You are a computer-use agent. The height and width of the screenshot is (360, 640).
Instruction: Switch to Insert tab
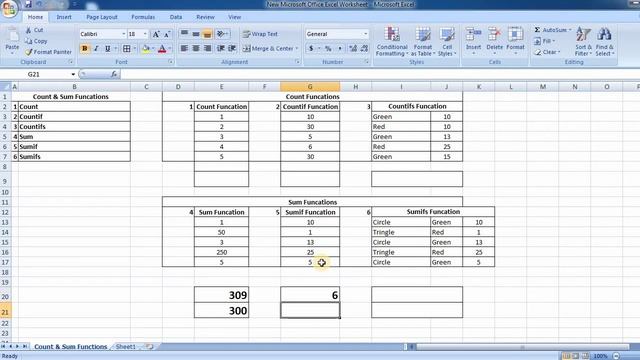coord(64,17)
